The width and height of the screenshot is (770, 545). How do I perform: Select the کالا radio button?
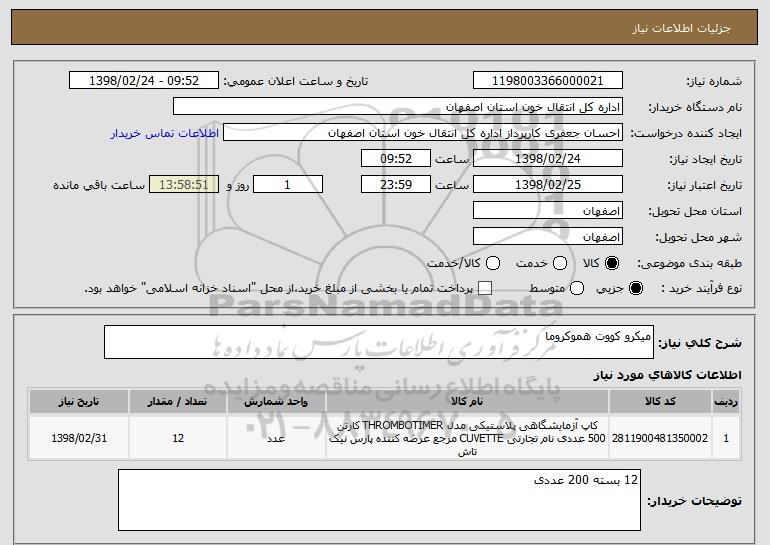(x=612, y=263)
